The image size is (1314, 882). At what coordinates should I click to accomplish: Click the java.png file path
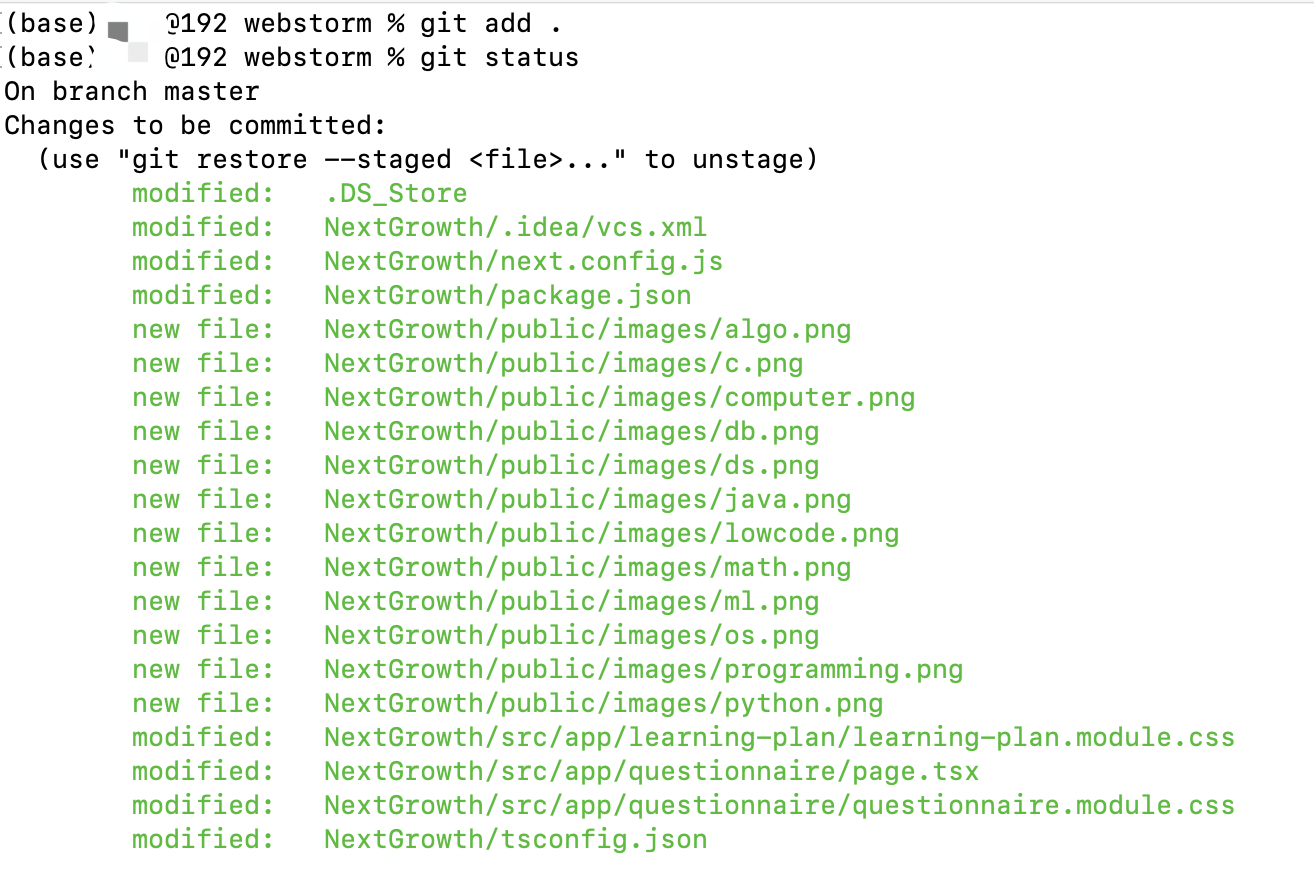[x=587, y=499]
